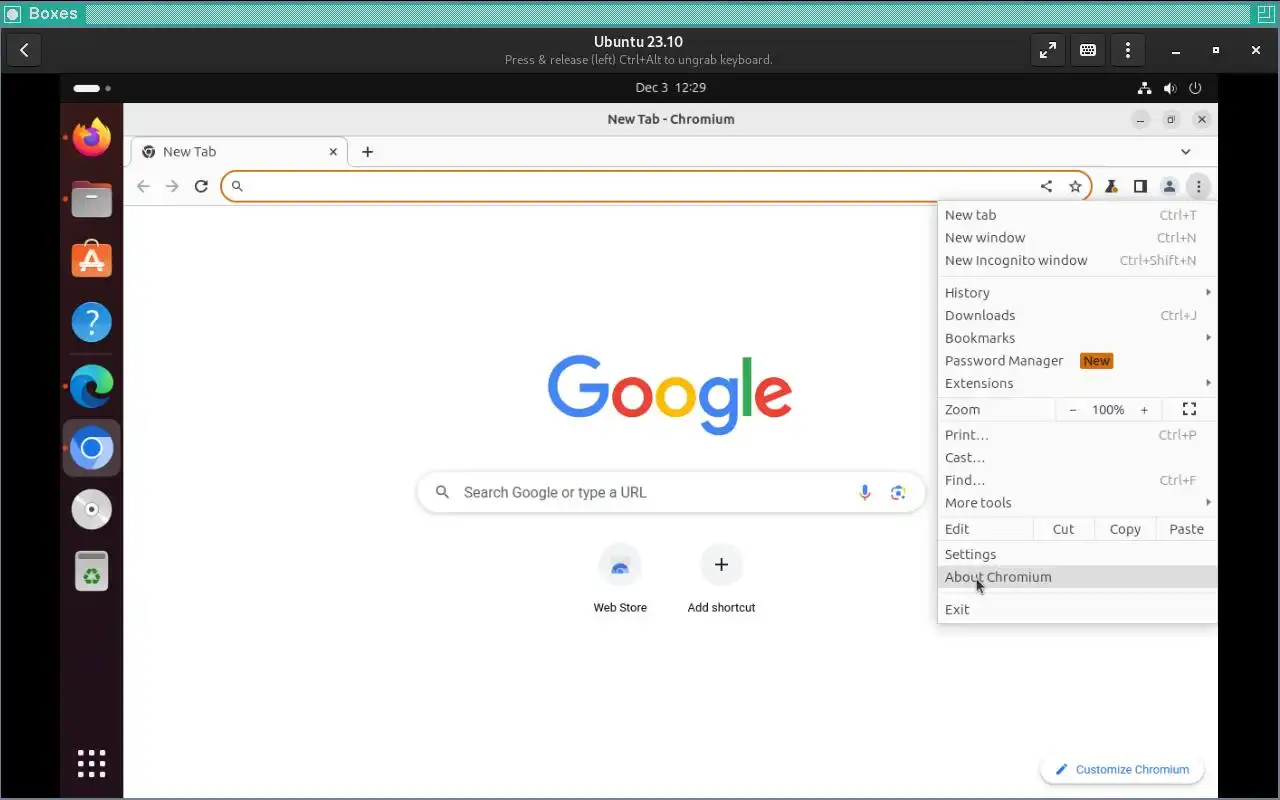Choose Exit from the menu
The width and height of the screenshot is (1280, 800).
click(1077, 609)
